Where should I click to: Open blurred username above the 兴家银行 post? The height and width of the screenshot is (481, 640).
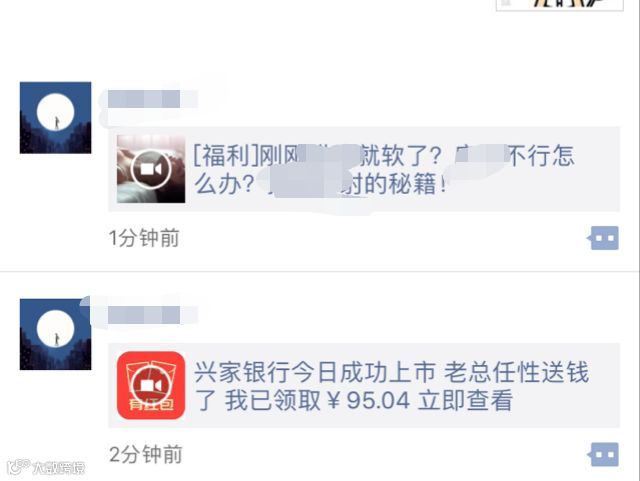(x=152, y=315)
